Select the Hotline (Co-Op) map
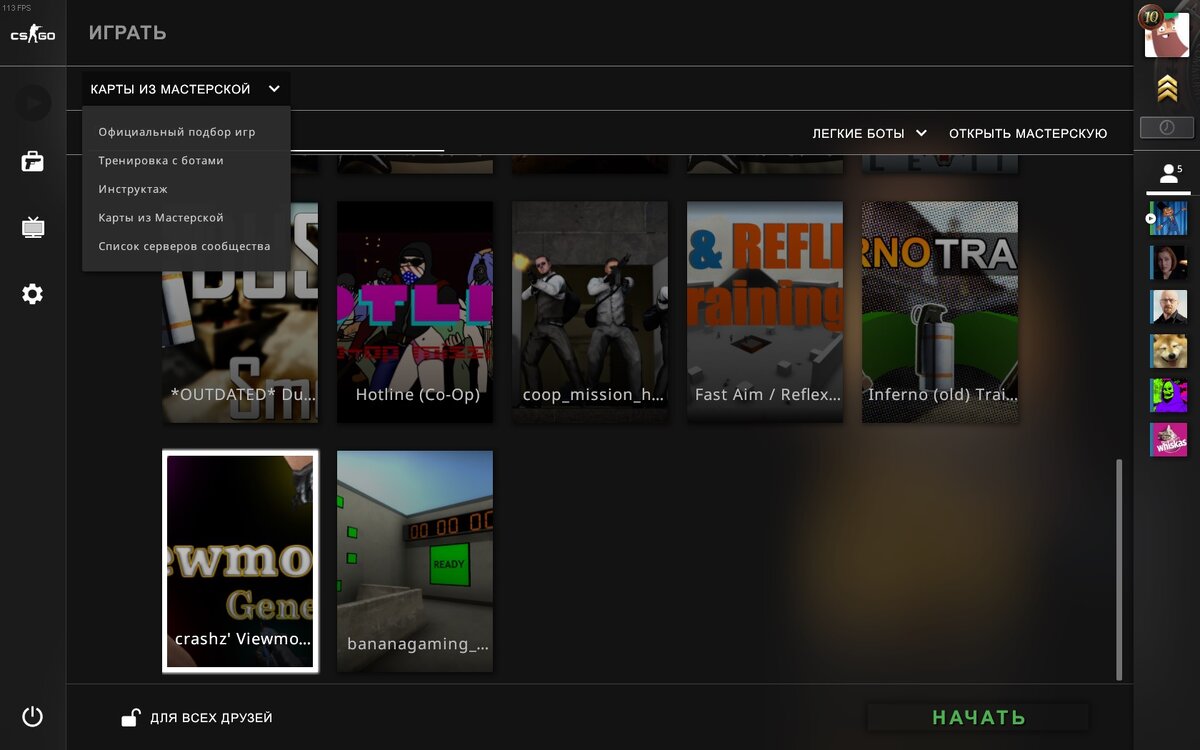The width and height of the screenshot is (1200, 750). pos(415,312)
